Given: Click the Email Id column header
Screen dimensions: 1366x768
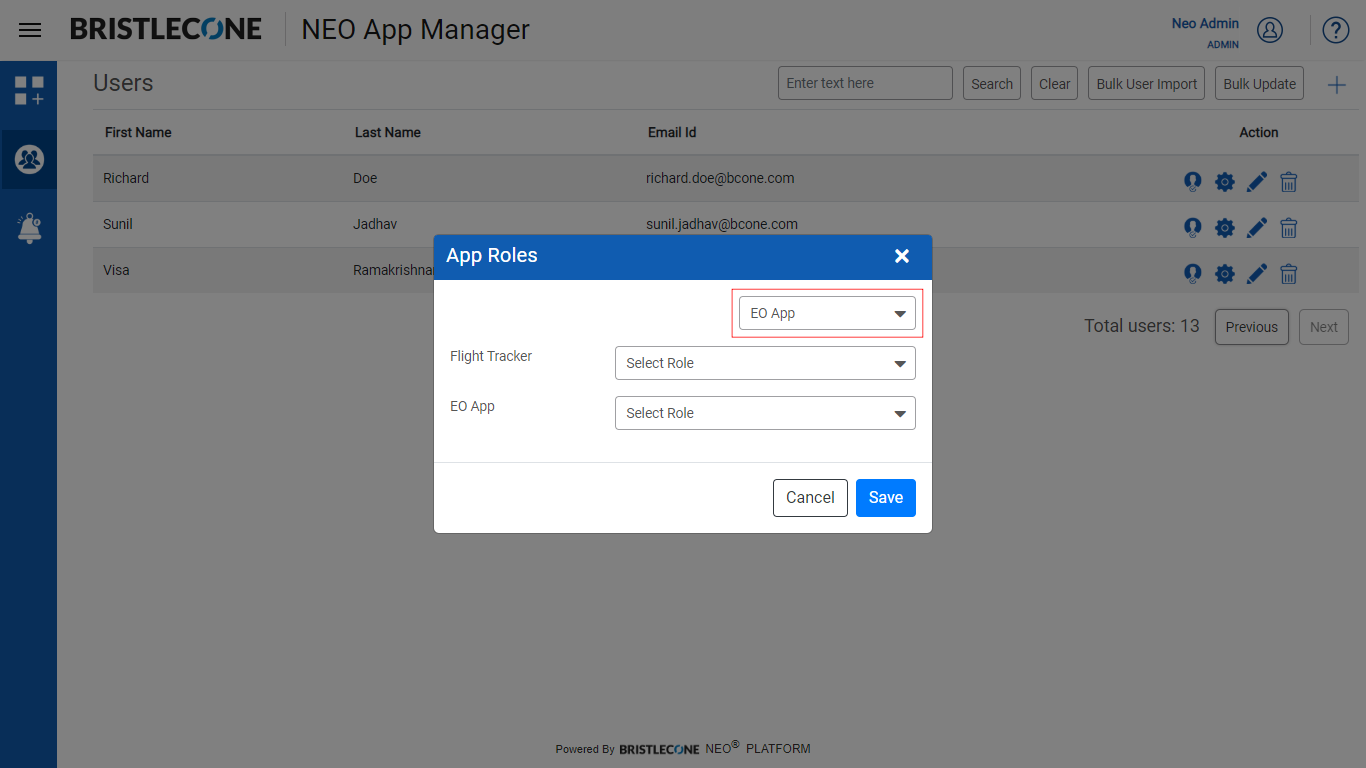Looking at the screenshot, I should click(672, 132).
